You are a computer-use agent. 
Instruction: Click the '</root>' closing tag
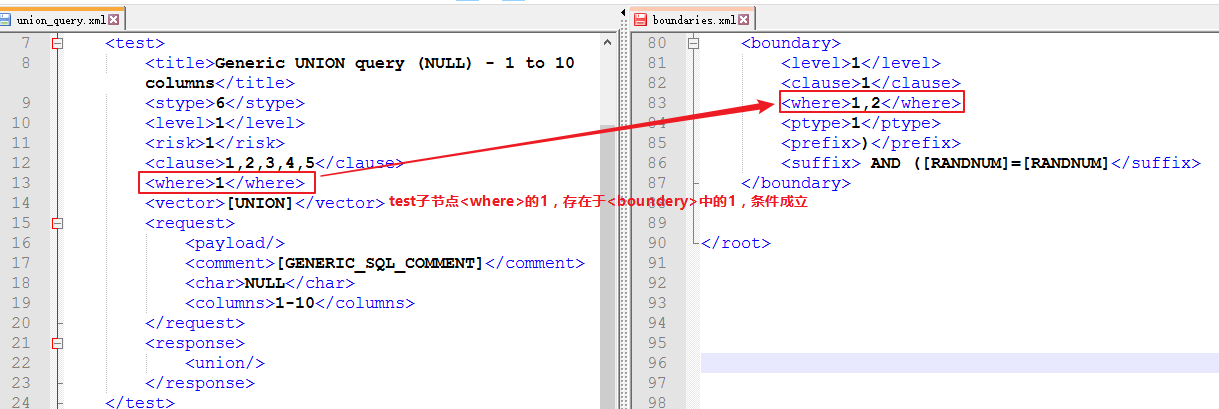pos(736,243)
